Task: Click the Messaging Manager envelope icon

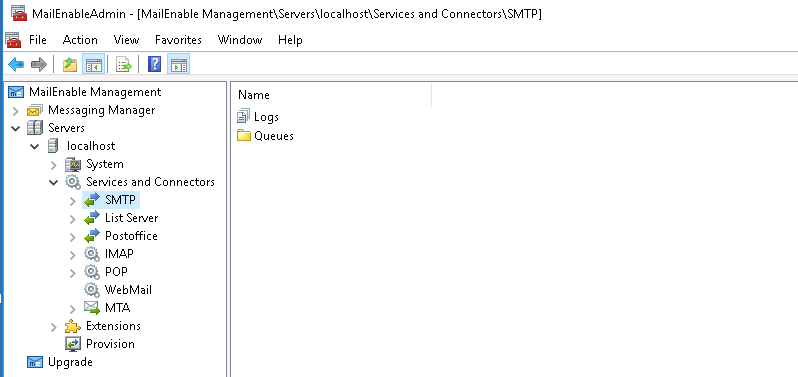Action: tap(35, 110)
